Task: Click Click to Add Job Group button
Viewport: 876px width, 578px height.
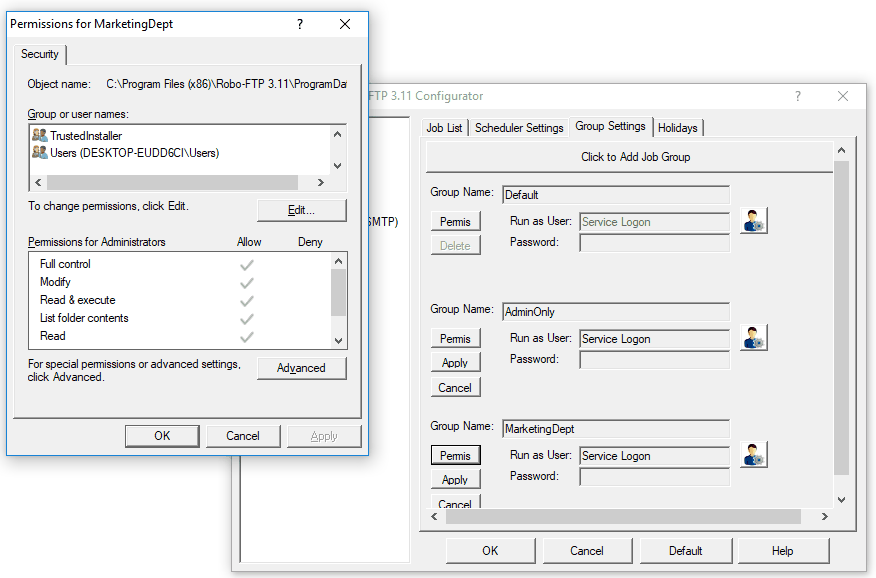Action: pyautogui.click(x=630, y=157)
